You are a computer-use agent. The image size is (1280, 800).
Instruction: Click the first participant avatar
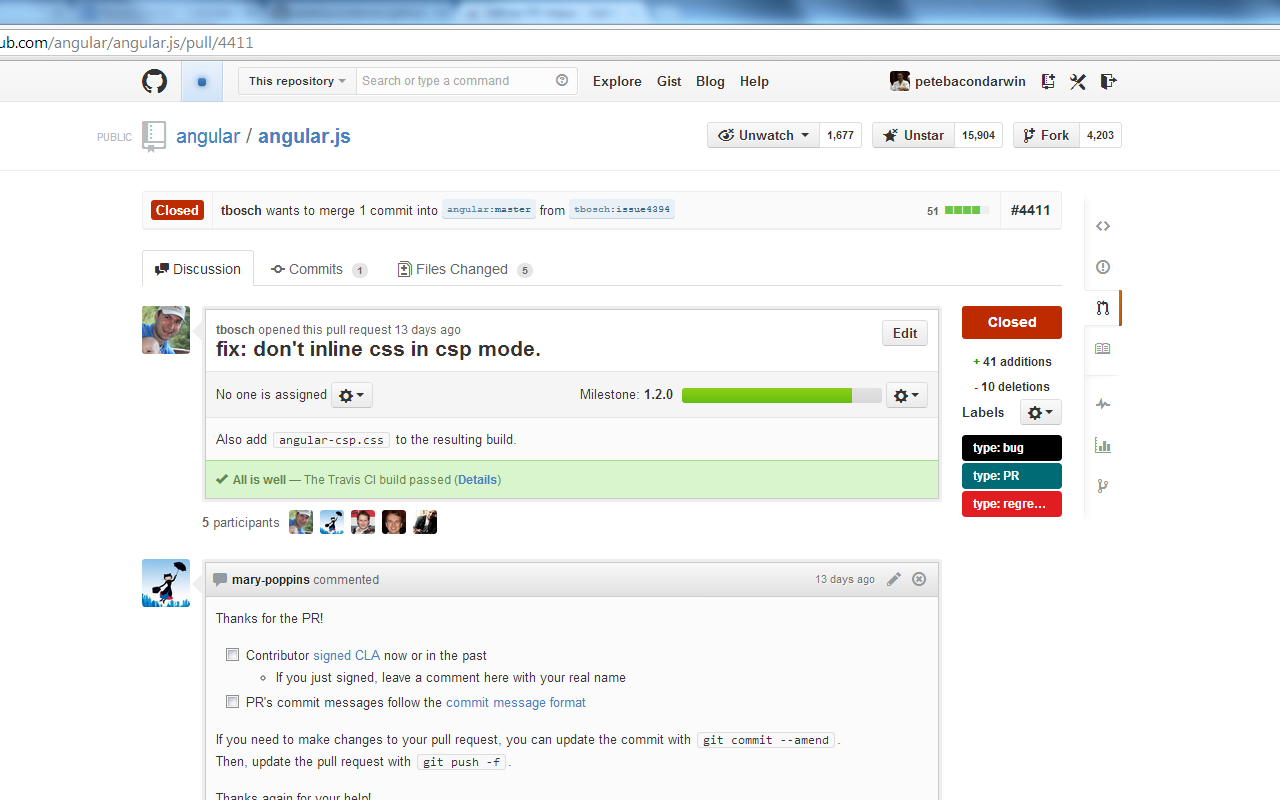(x=301, y=522)
